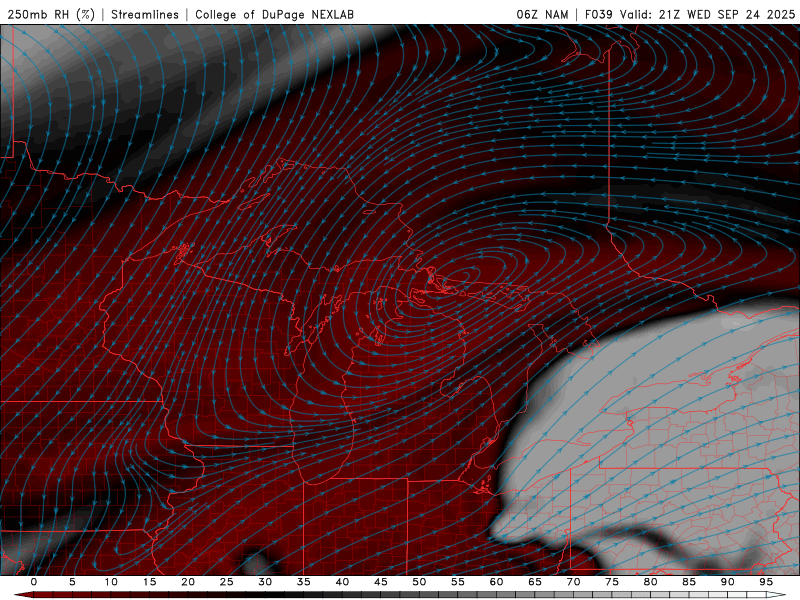
Task: Click the "F039" forecast hour label
Action: (x=598, y=14)
